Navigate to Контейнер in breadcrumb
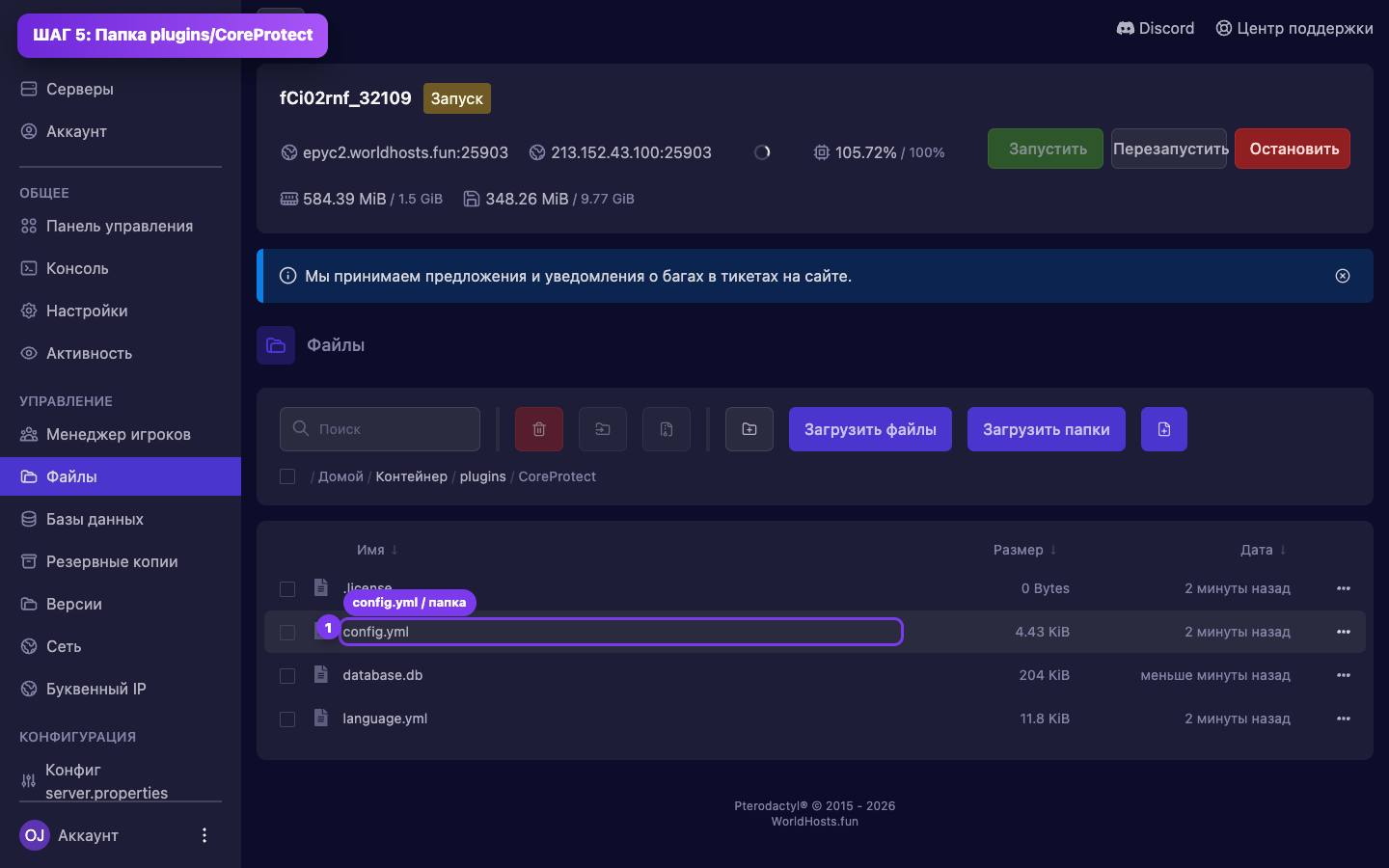Image resolution: width=1389 pixels, height=868 pixels. click(412, 476)
